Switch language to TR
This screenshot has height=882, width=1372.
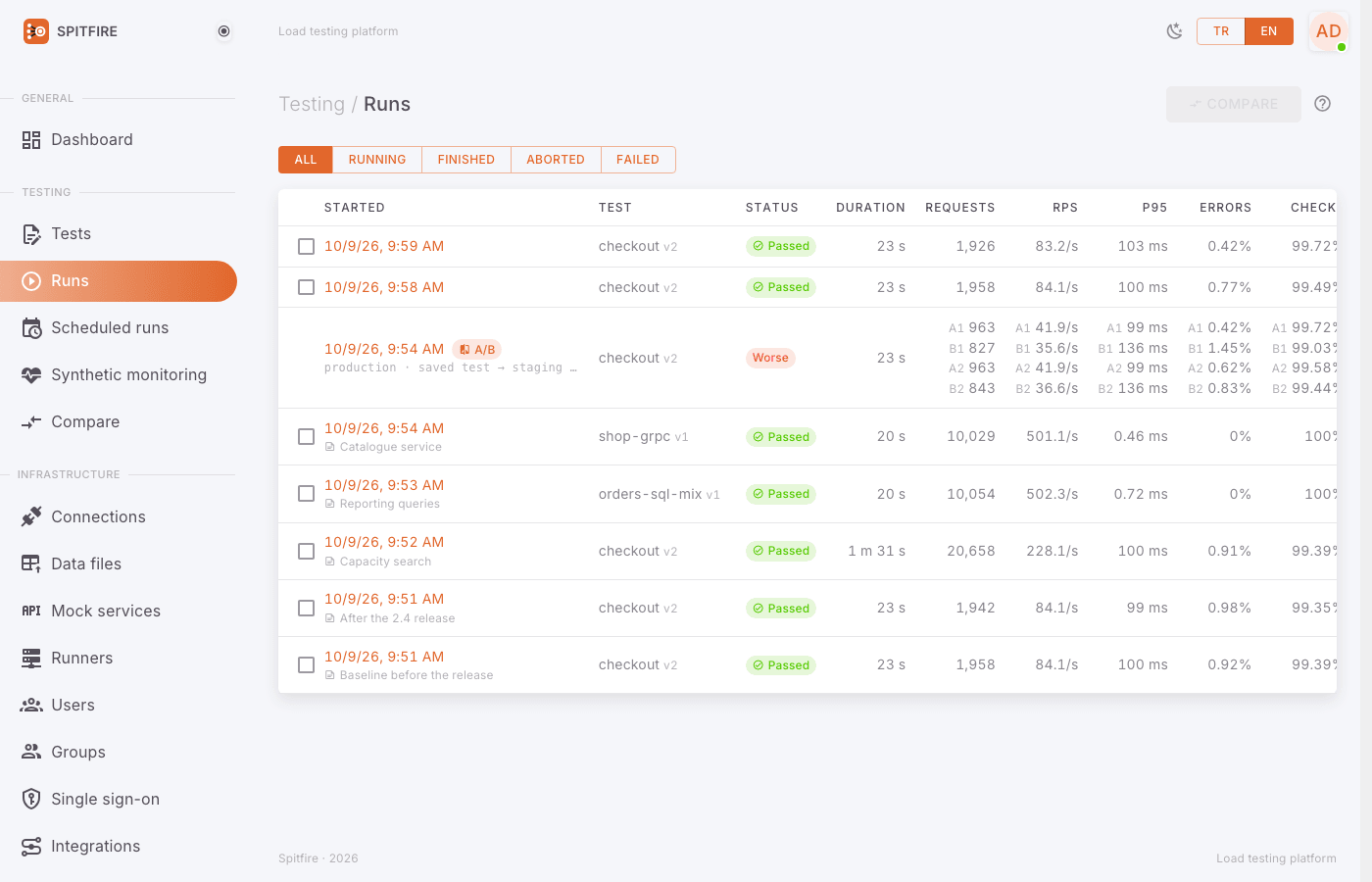[x=1221, y=31]
